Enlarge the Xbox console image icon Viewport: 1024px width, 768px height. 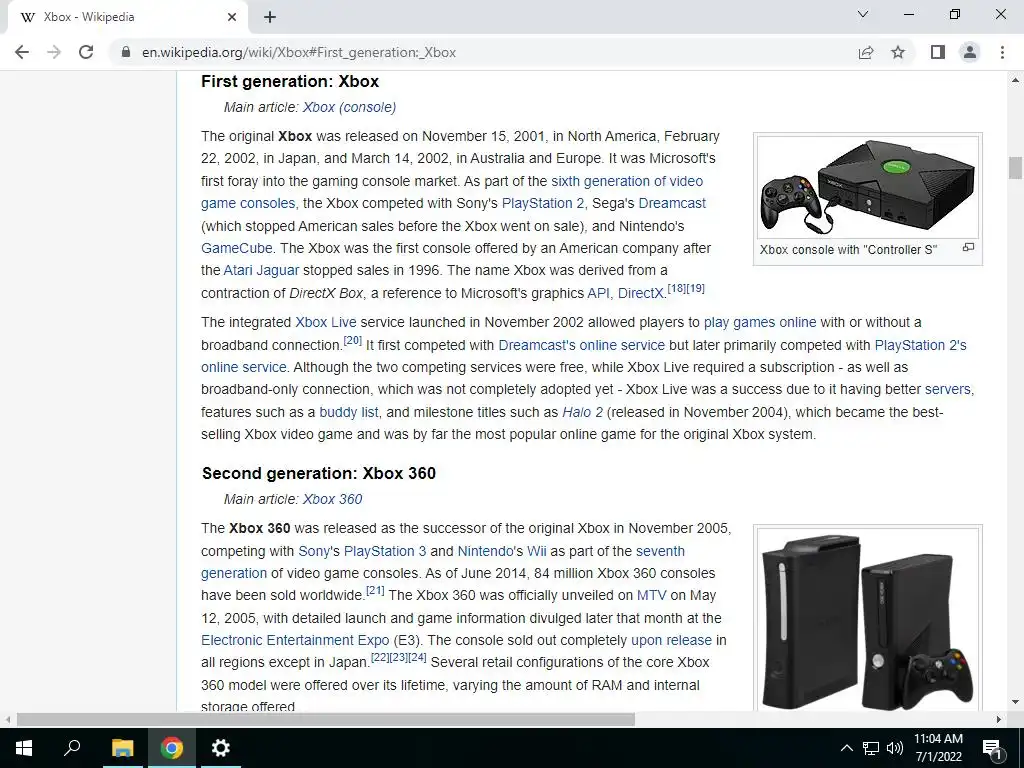968,248
